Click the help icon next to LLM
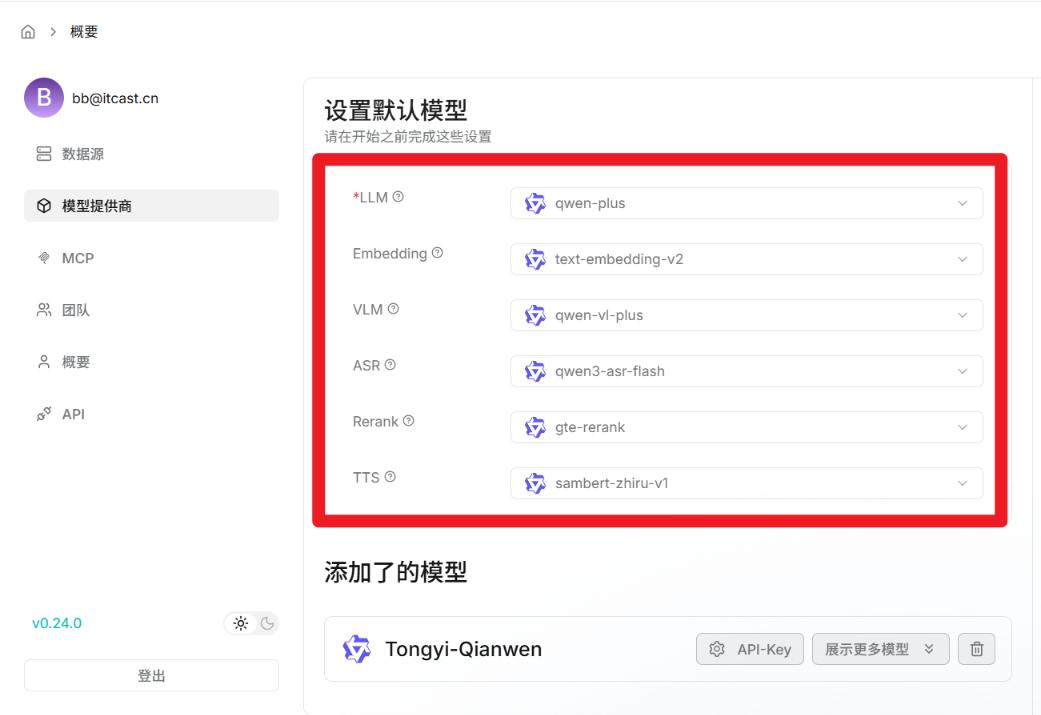The image size is (1041, 715). click(398, 197)
